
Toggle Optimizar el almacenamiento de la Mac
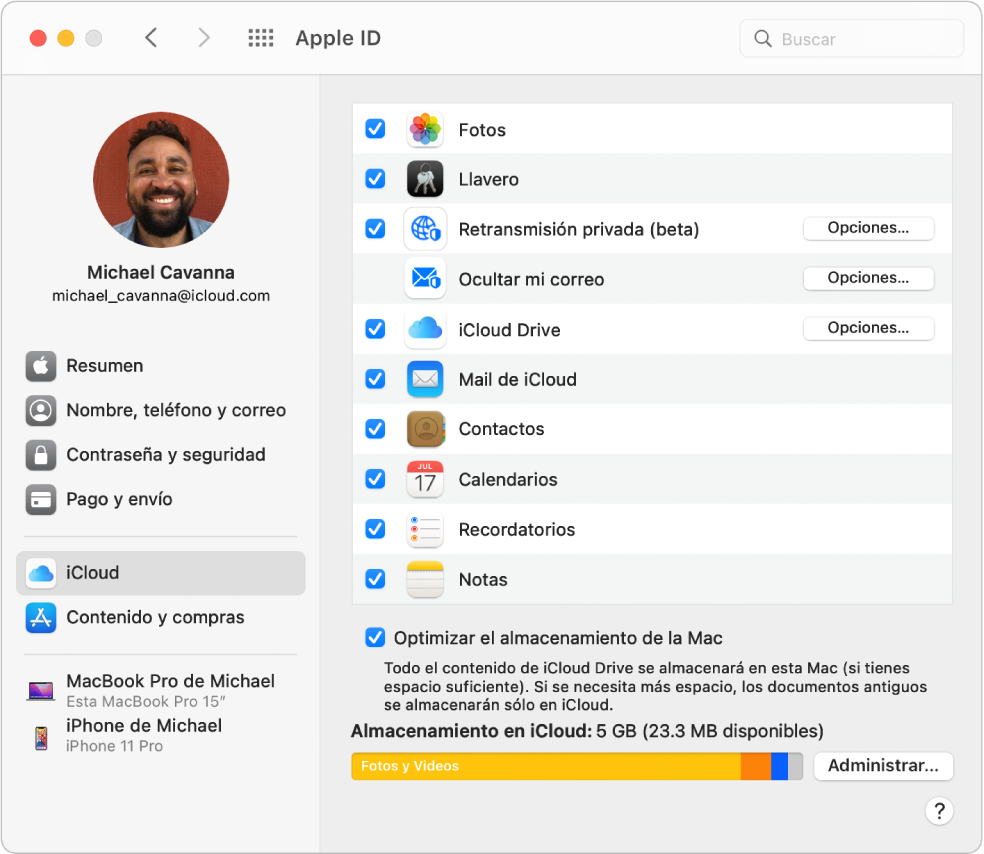coord(375,638)
